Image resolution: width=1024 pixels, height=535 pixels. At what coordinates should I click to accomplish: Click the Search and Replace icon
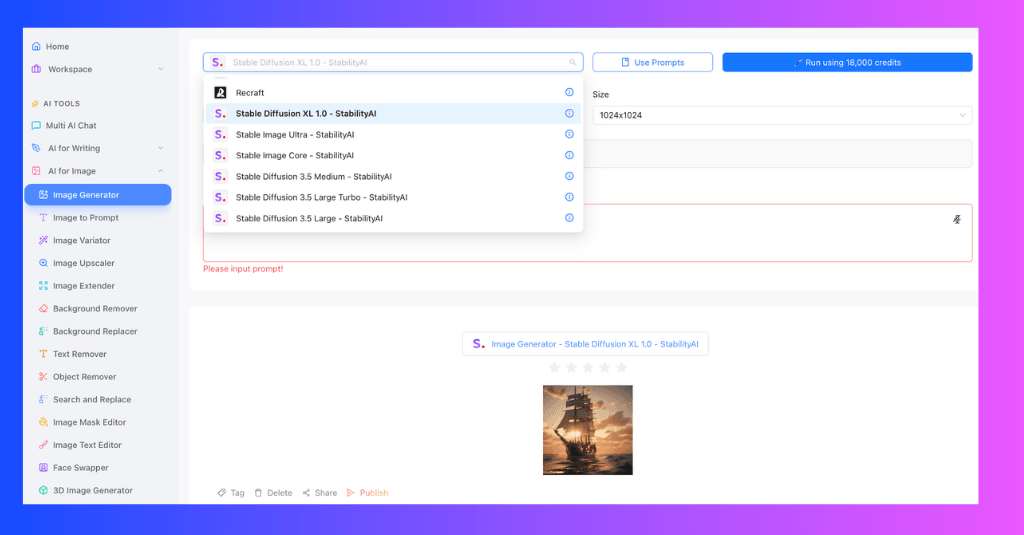(x=43, y=399)
